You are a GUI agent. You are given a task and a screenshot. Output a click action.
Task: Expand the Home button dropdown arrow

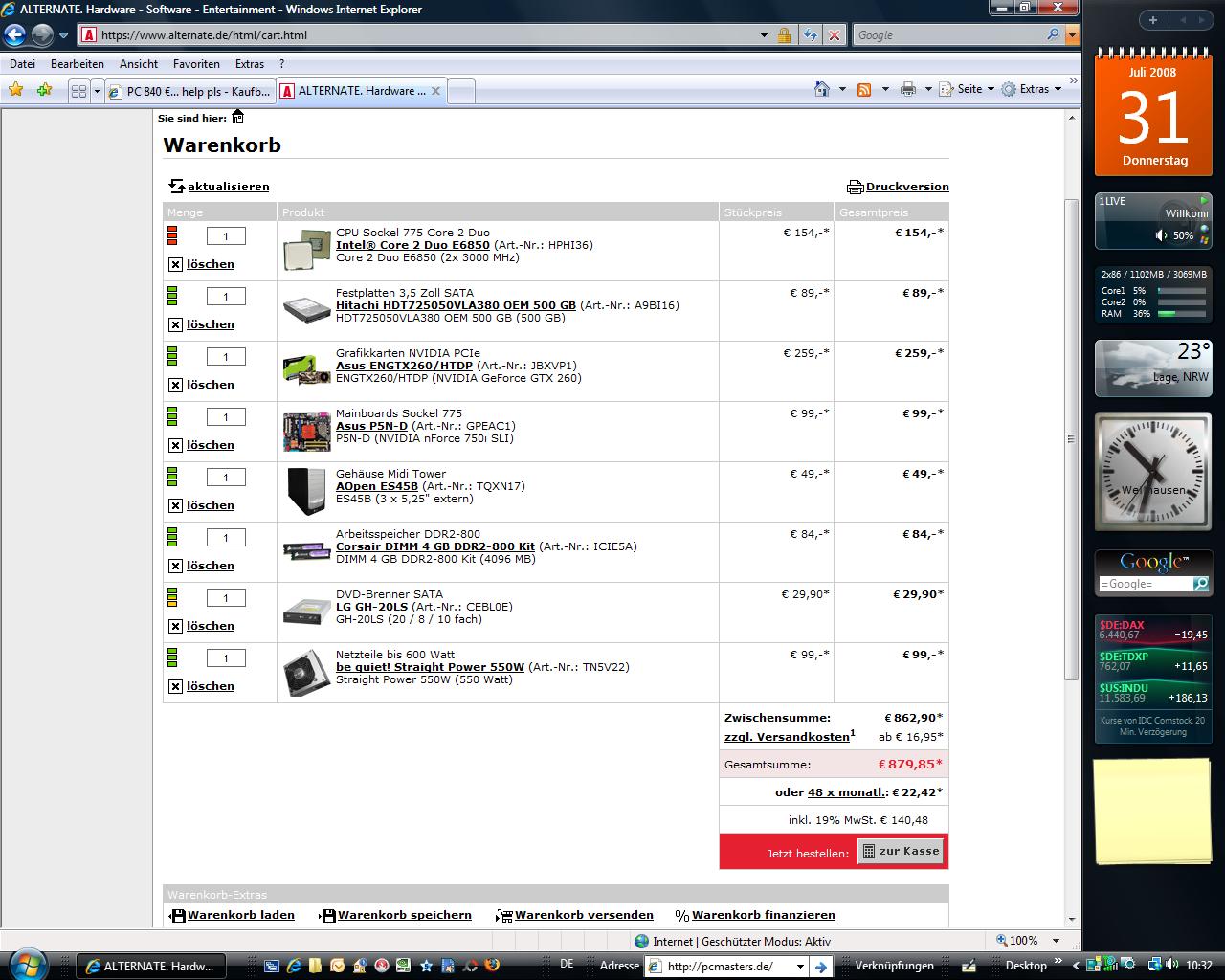(x=842, y=89)
